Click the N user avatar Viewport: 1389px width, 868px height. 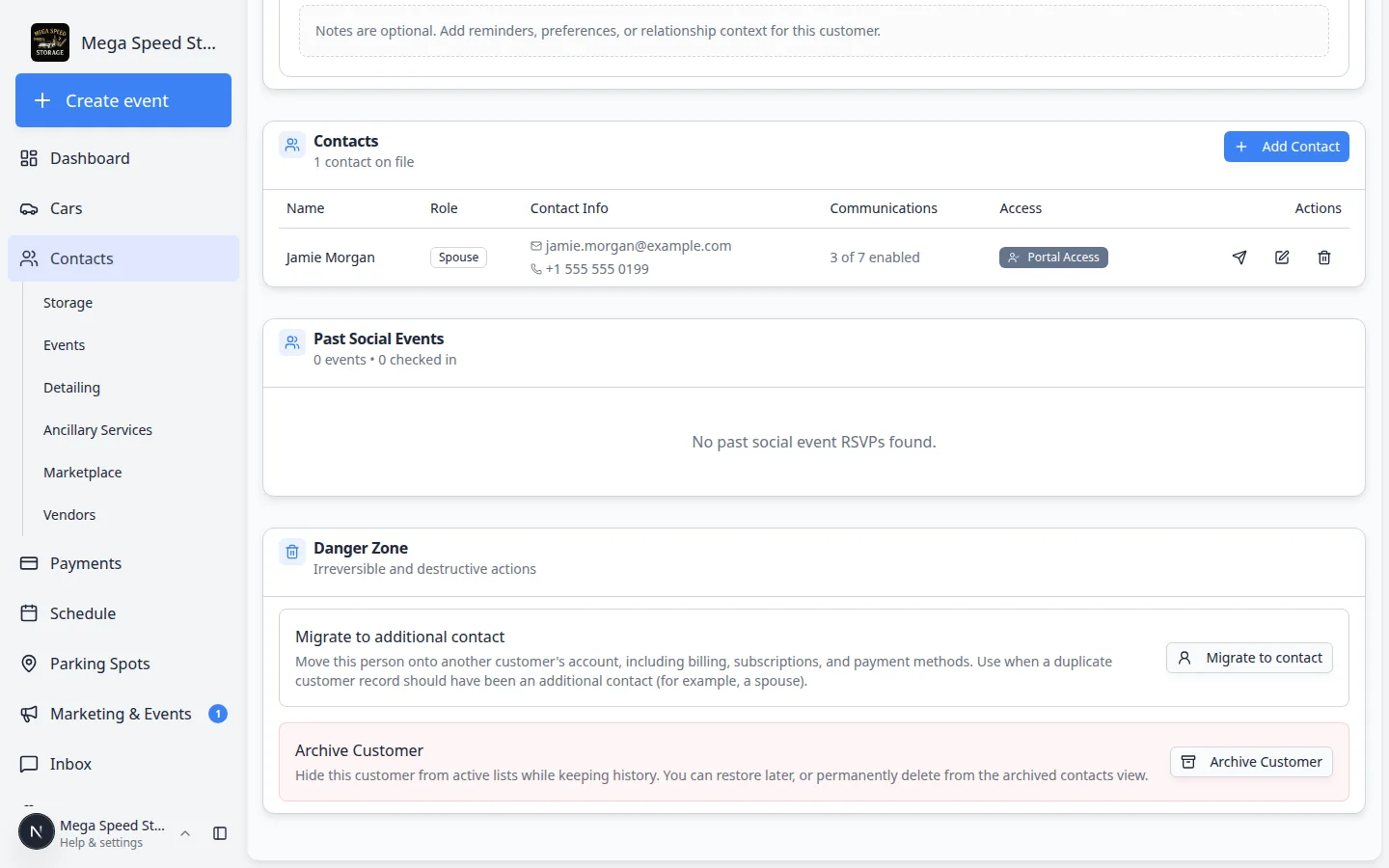click(x=37, y=831)
